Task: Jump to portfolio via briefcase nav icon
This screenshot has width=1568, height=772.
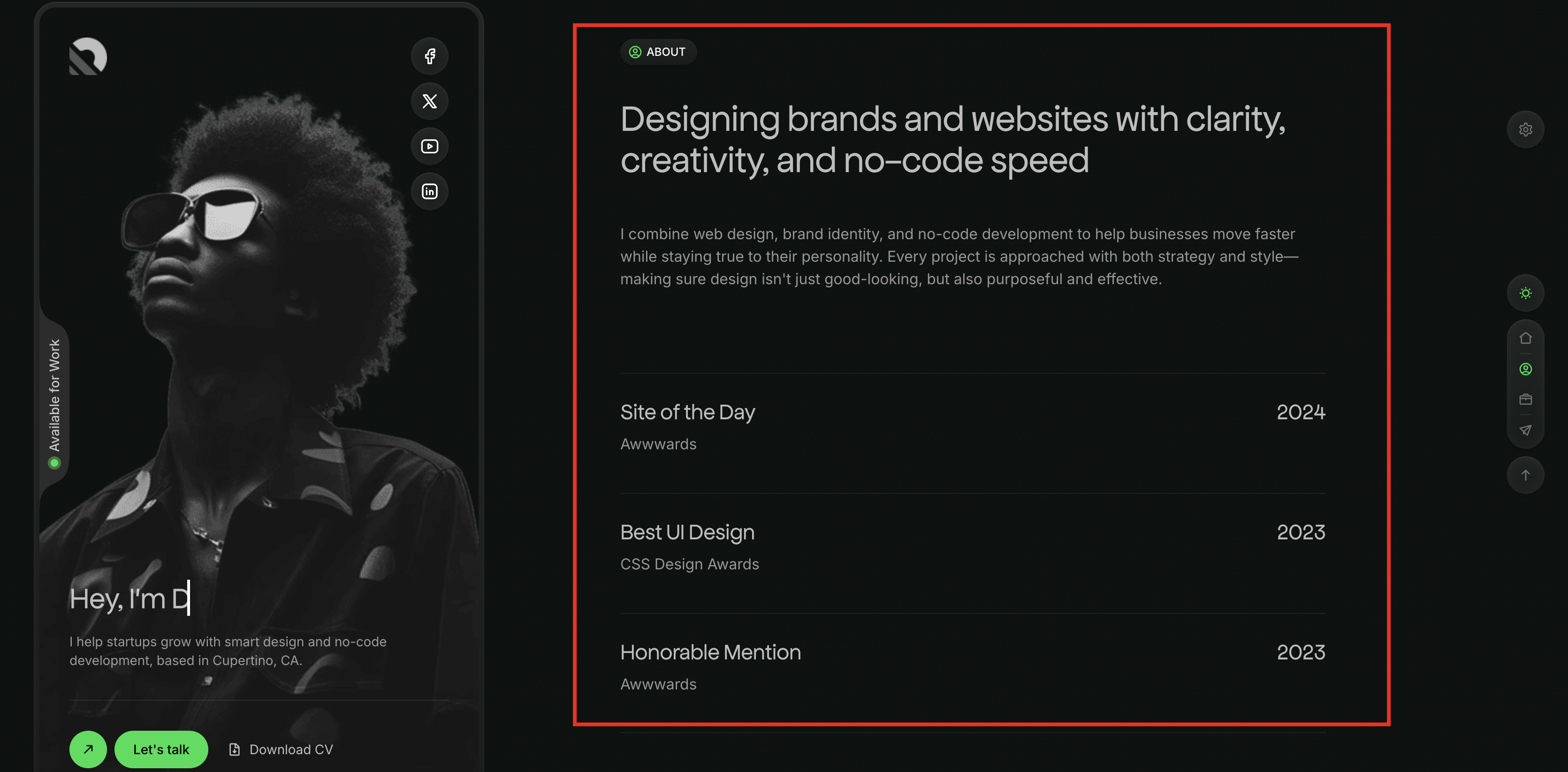Action: [1525, 400]
